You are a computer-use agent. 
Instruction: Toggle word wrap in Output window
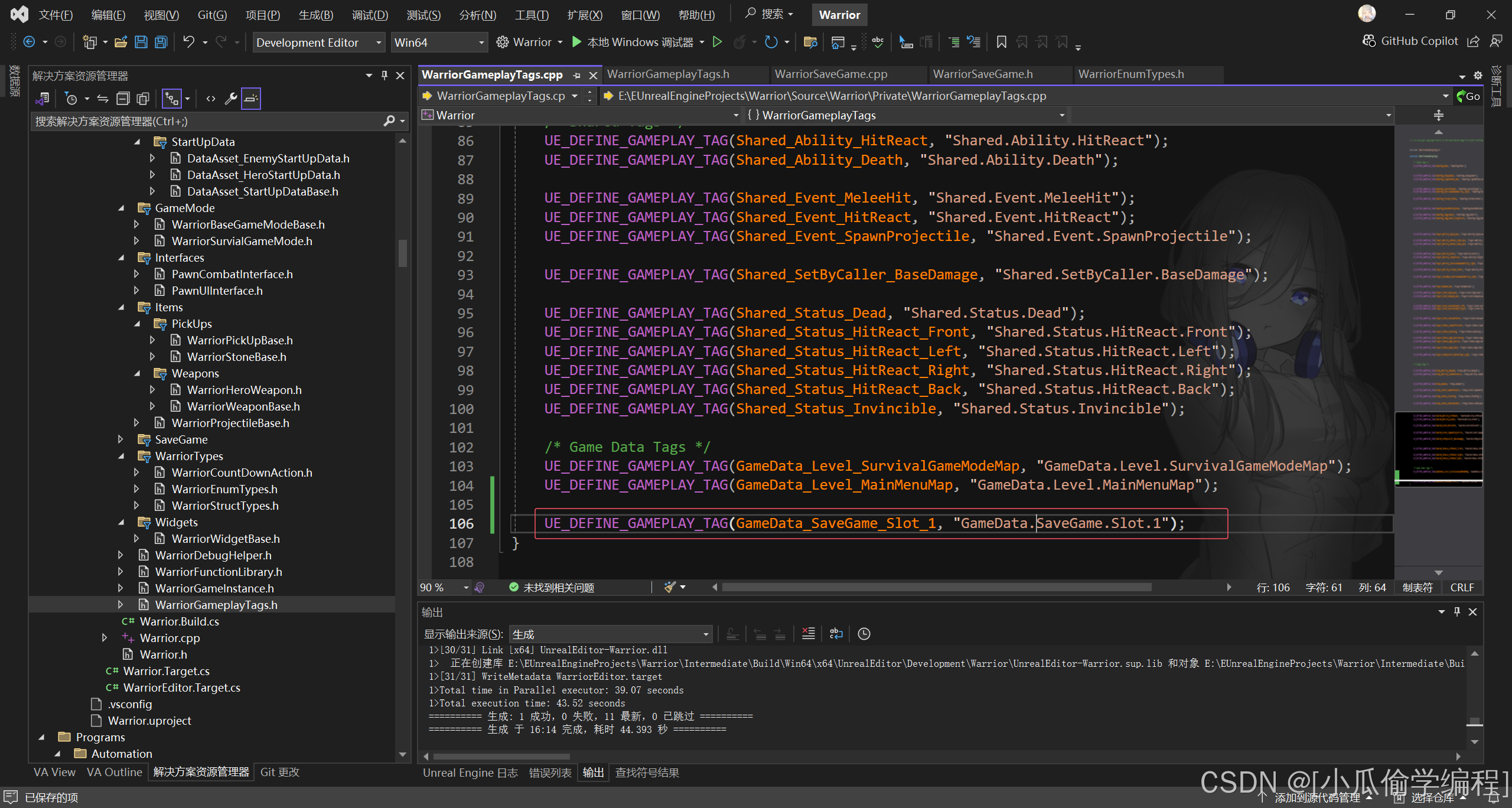tap(836, 634)
